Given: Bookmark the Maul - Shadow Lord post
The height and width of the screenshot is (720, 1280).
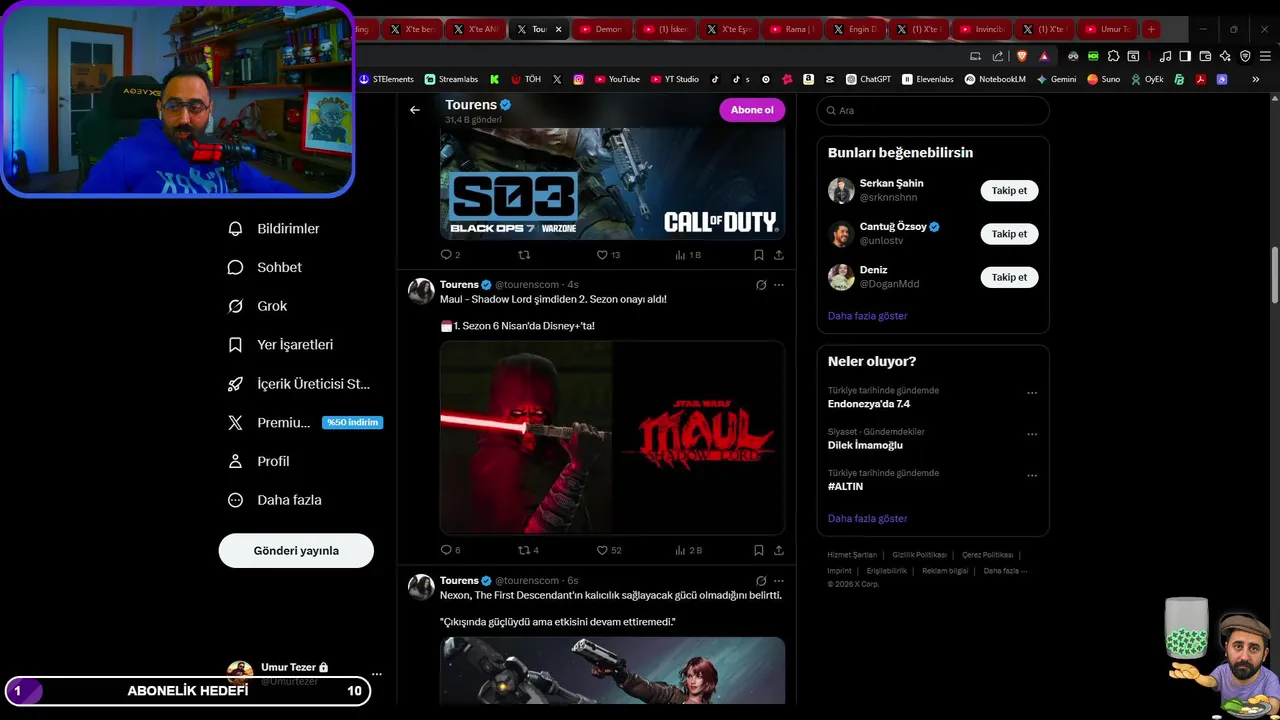Looking at the screenshot, I should pyautogui.click(x=759, y=550).
